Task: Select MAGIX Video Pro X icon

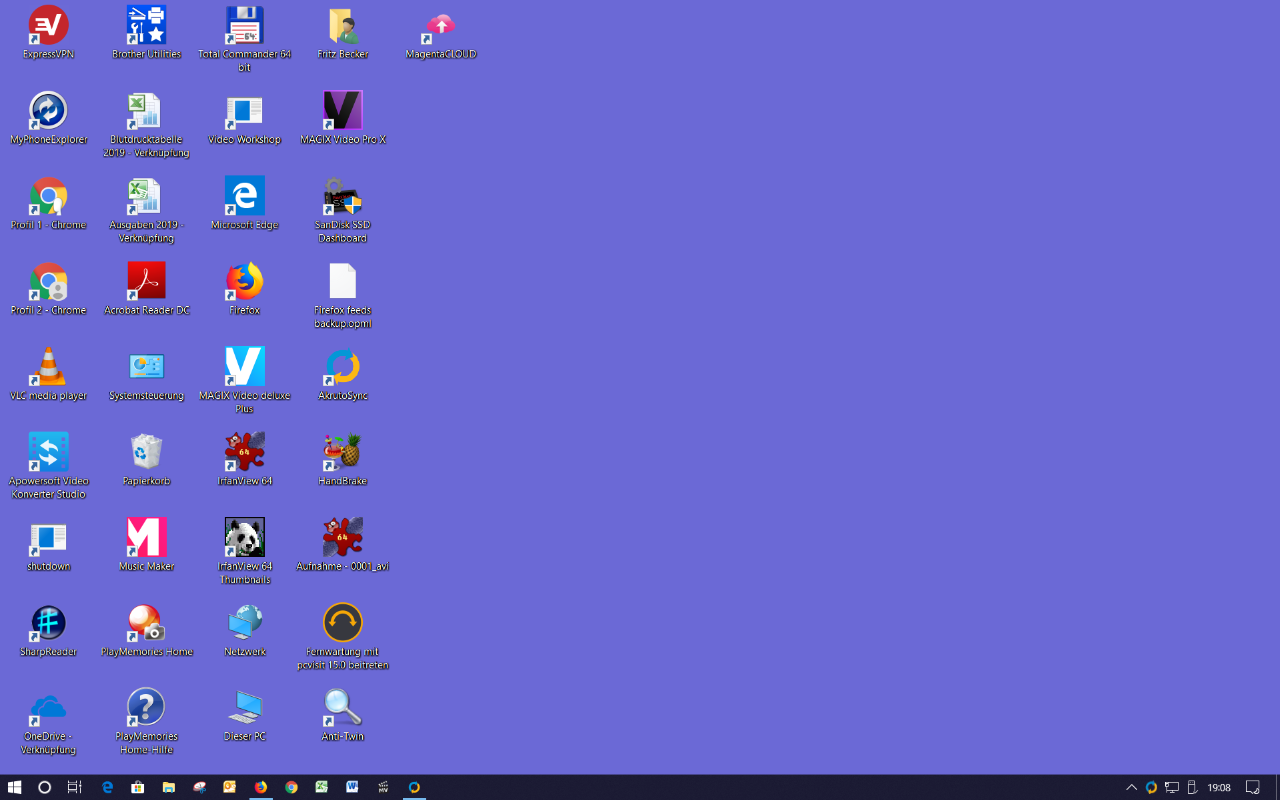Action: coord(343,111)
